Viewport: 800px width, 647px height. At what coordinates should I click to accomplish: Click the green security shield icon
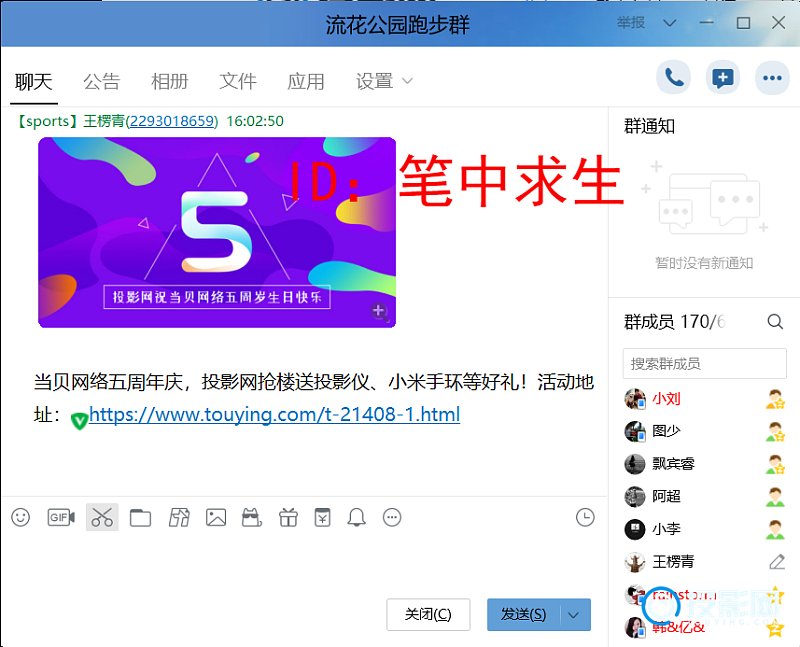[79, 420]
